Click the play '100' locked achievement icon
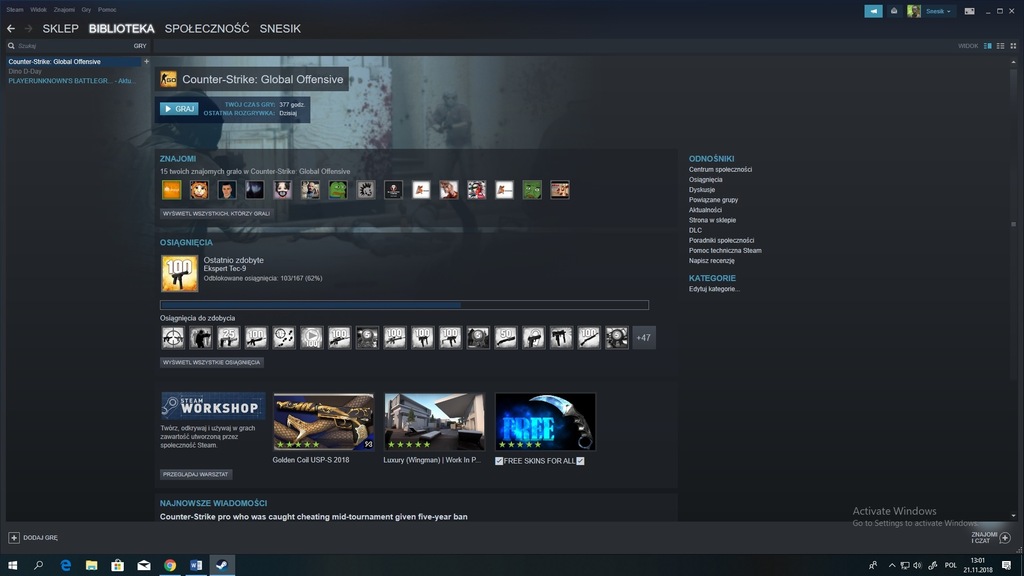This screenshot has width=1024, height=576. 312,338
